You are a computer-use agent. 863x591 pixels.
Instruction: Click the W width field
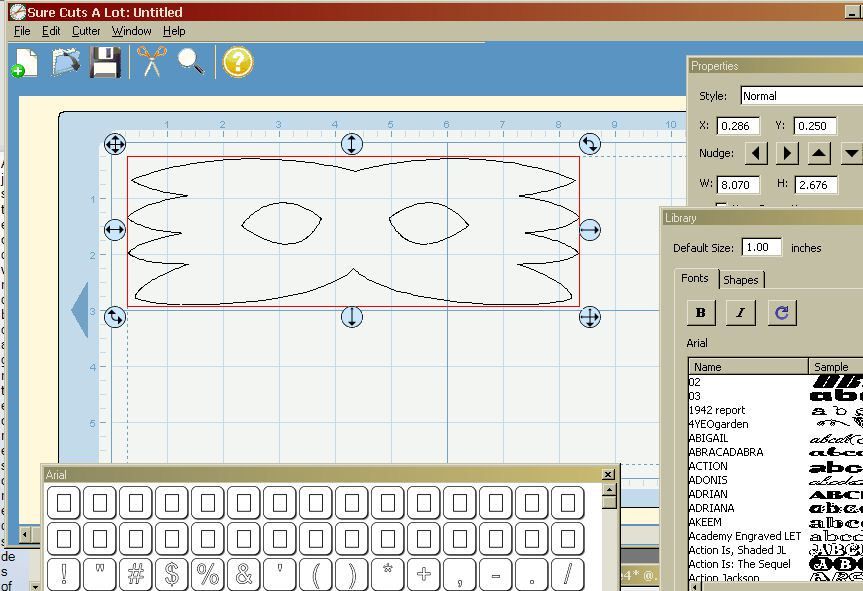tap(738, 185)
